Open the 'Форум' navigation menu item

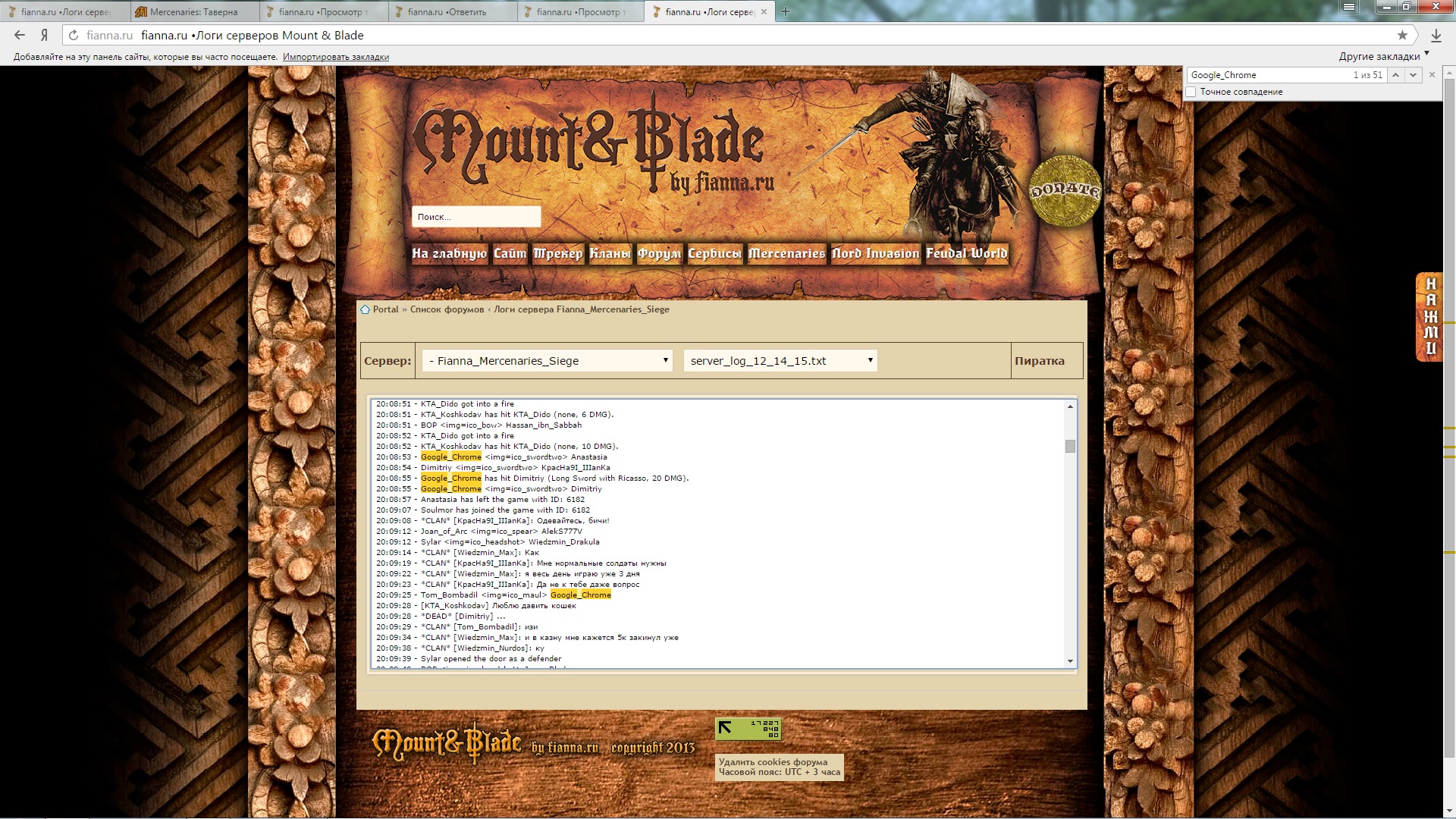pos(658,253)
